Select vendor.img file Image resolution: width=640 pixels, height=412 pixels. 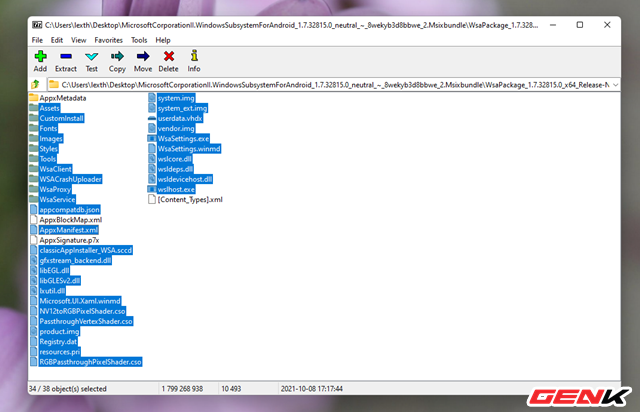[x=171, y=129]
